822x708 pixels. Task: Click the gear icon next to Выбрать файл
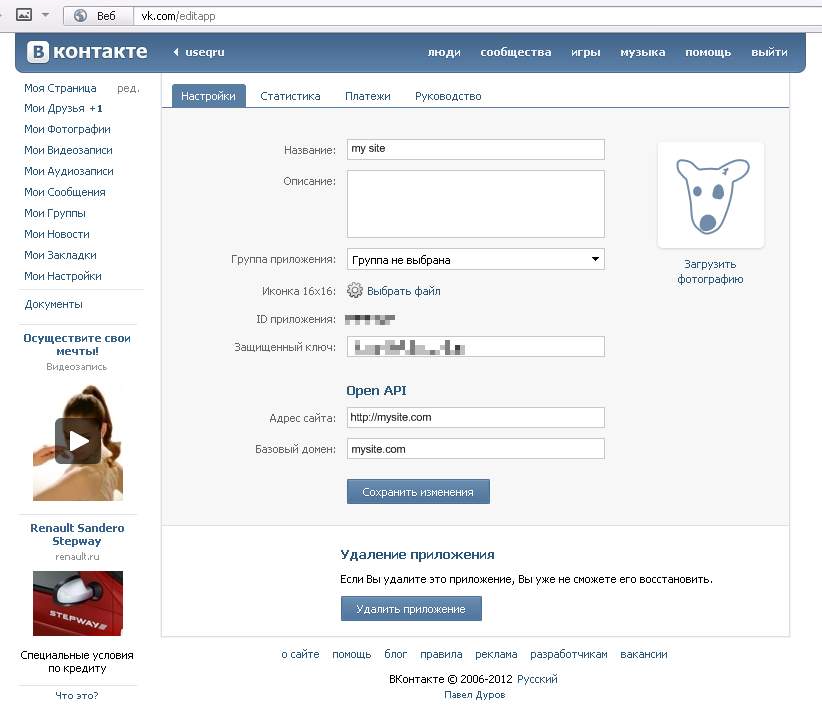pos(355,290)
